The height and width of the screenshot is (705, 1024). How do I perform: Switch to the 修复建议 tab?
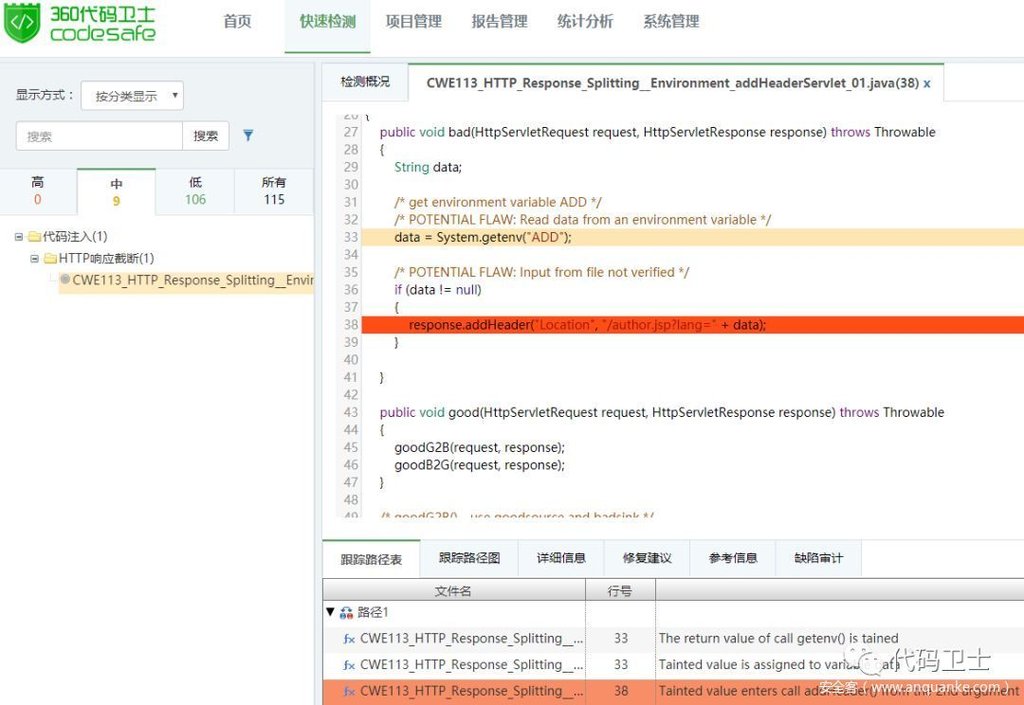647,558
